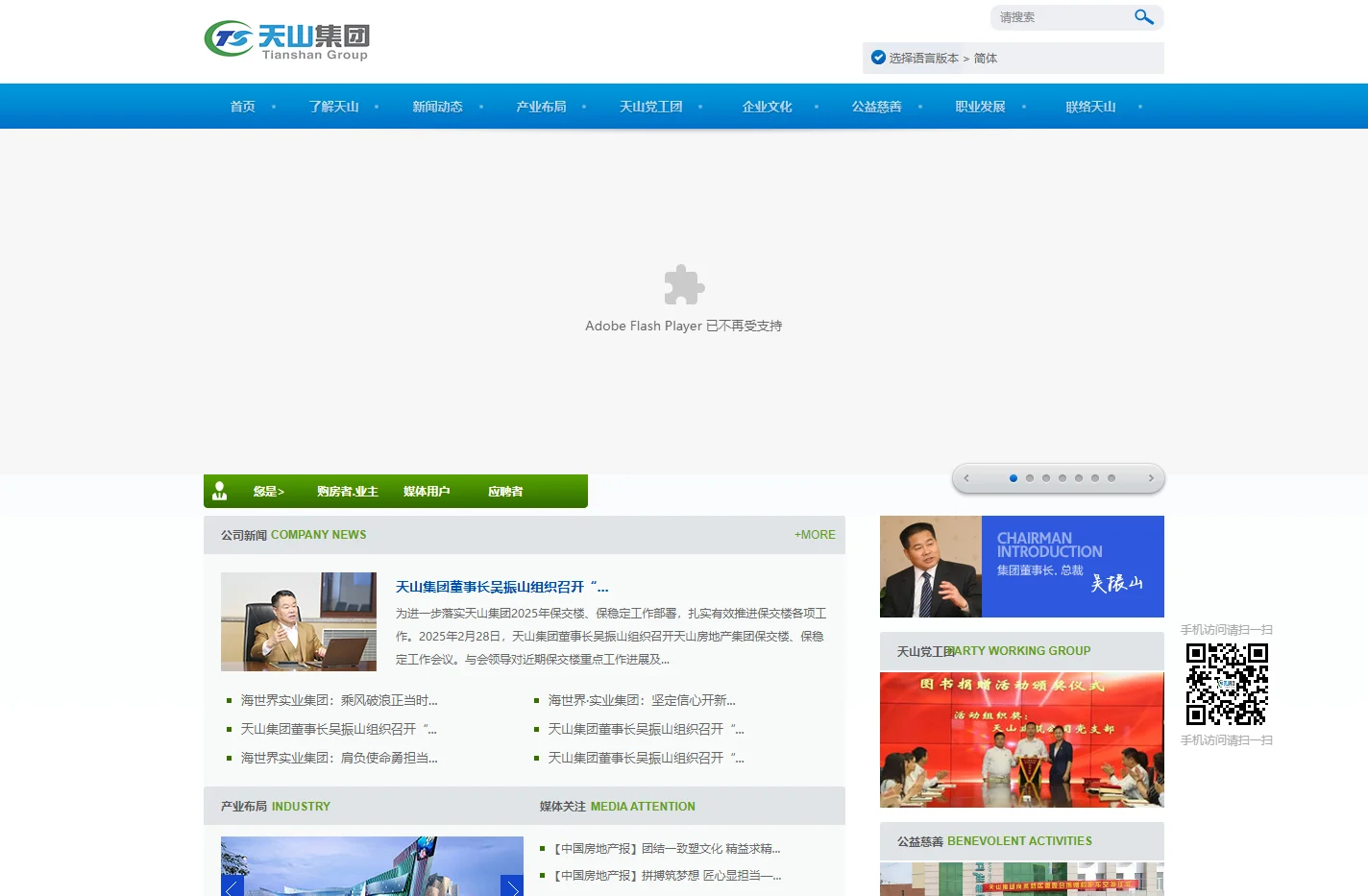
Task: Select 购房者.业主 user type
Action: coord(348,492)
